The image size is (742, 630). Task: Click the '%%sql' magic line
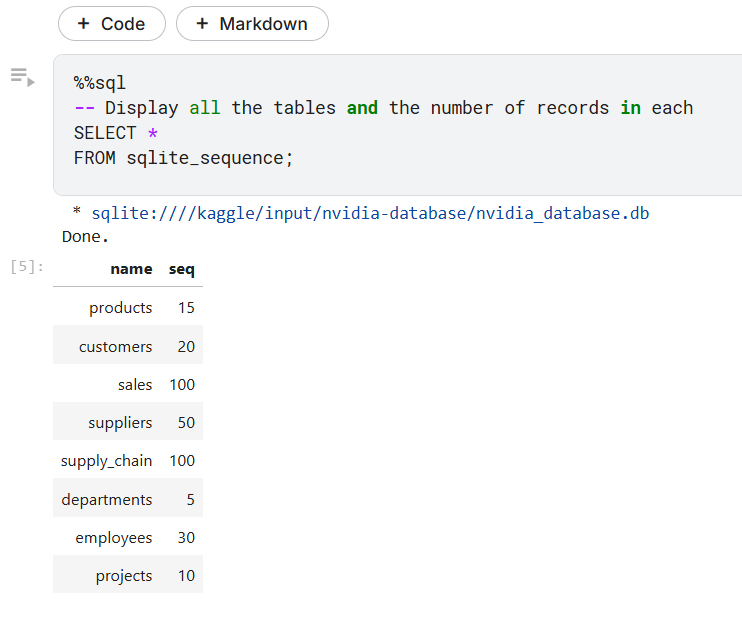click(x=100, y=83)
